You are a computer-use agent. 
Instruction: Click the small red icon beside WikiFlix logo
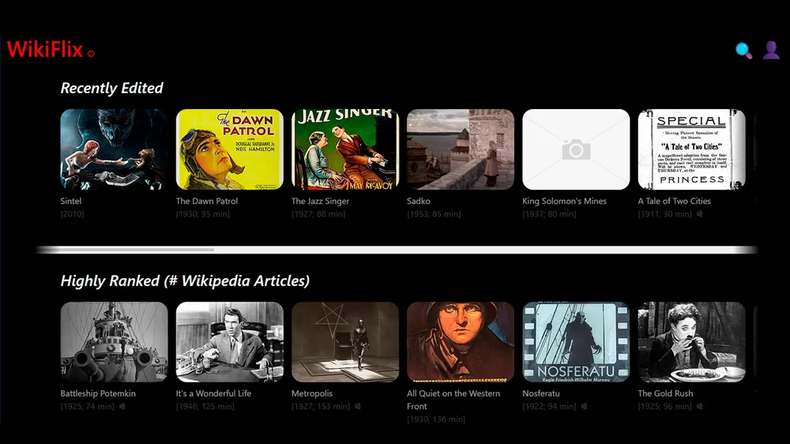[91, 53]
